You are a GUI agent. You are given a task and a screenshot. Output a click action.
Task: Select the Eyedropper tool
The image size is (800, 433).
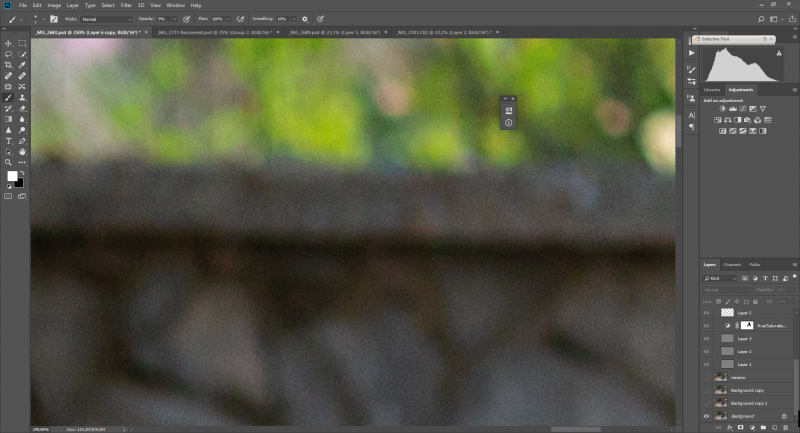click(22, 65)
